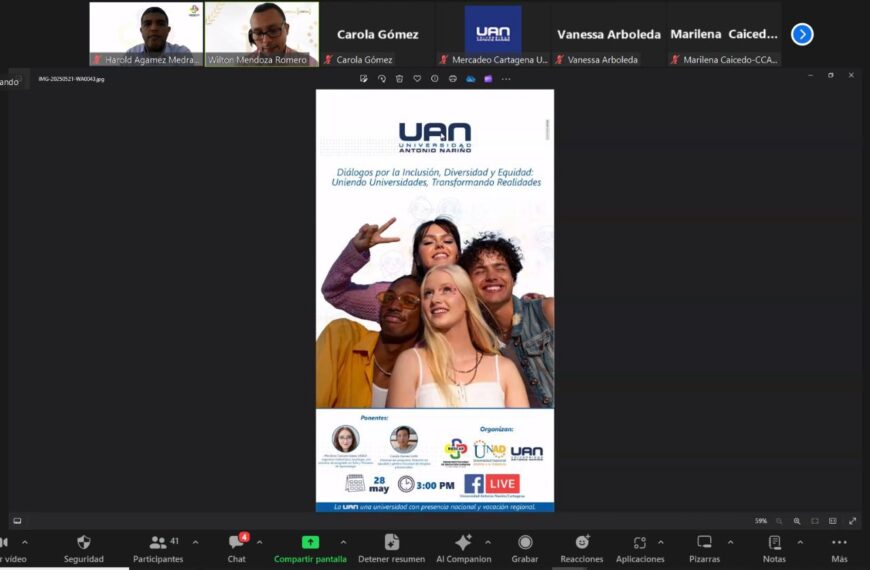Click the green Compartir pantalla button
Screen dimensions: 870x570
pos(310,543)
